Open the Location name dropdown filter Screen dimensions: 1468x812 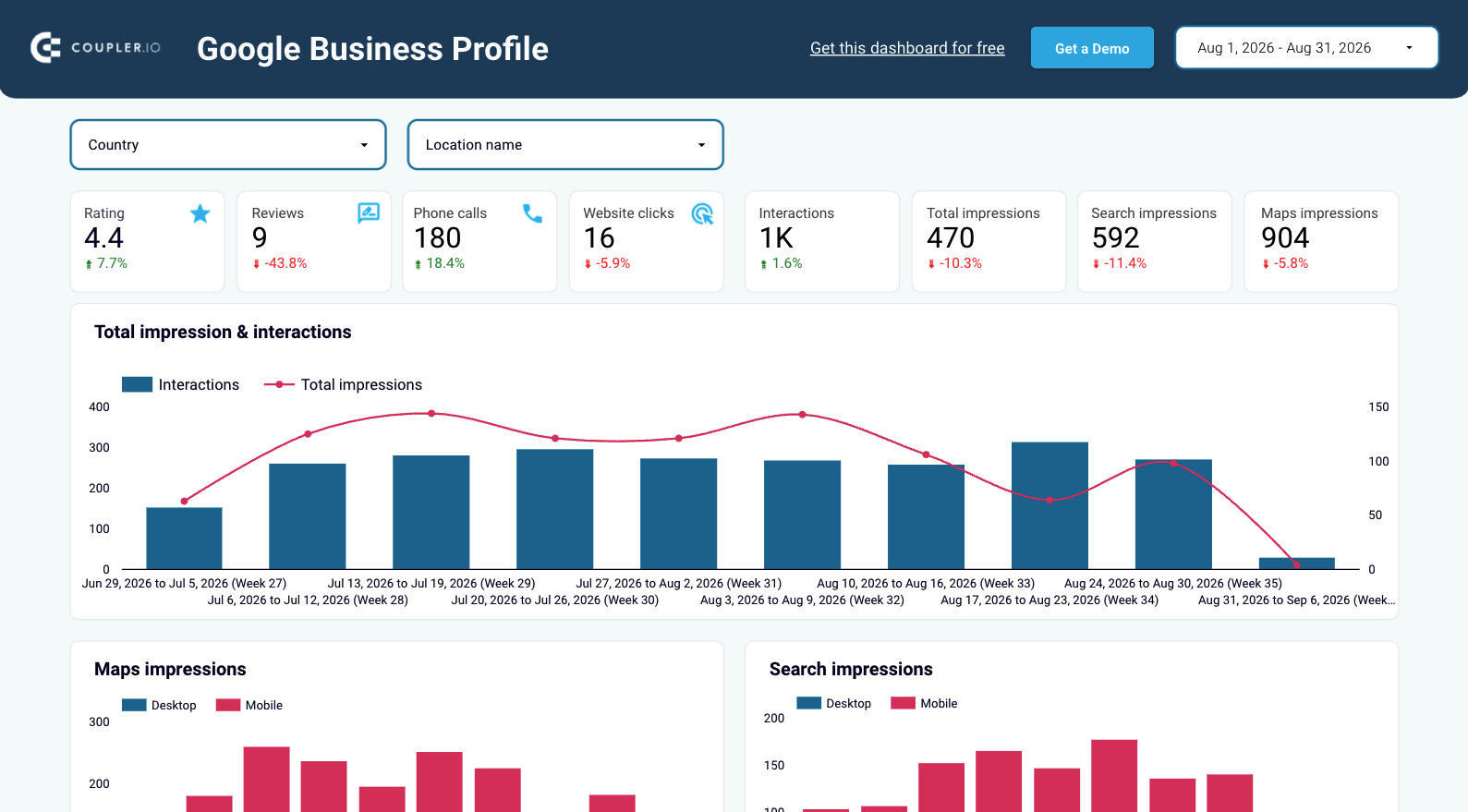[565, 145]
